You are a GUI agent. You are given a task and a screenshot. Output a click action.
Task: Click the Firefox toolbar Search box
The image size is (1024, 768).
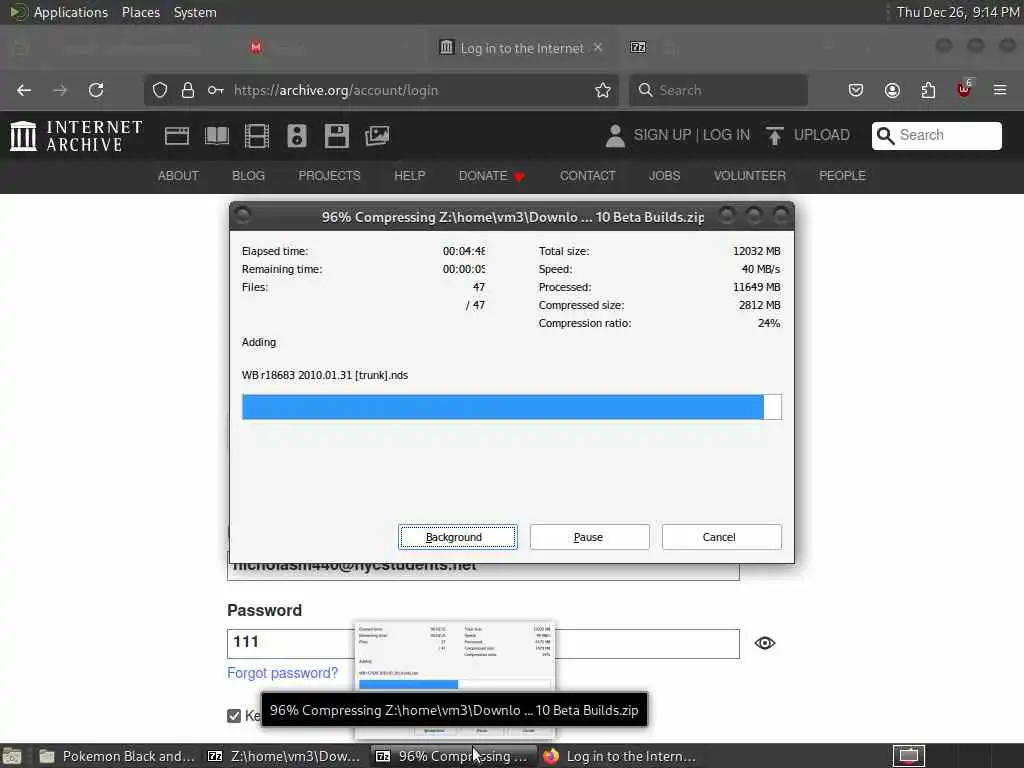[x=718, y=90]
